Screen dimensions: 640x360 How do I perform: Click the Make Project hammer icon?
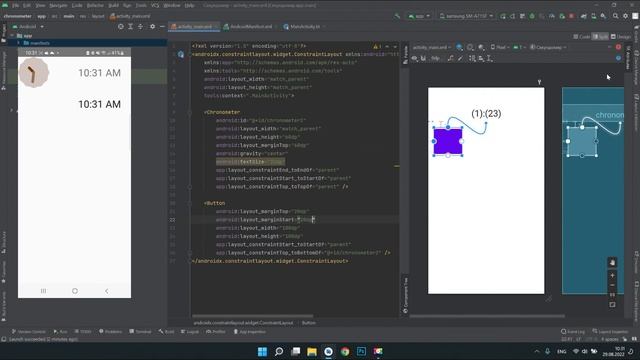point(397,16)
